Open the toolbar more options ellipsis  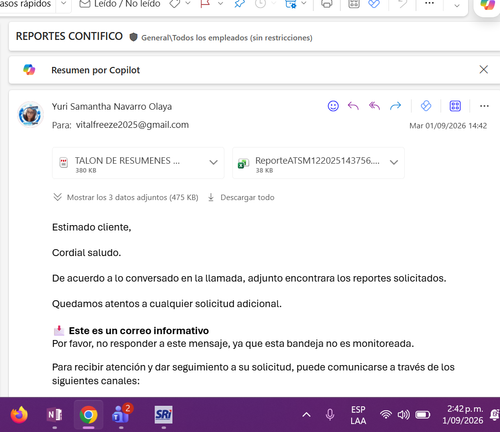pos(429,3)
